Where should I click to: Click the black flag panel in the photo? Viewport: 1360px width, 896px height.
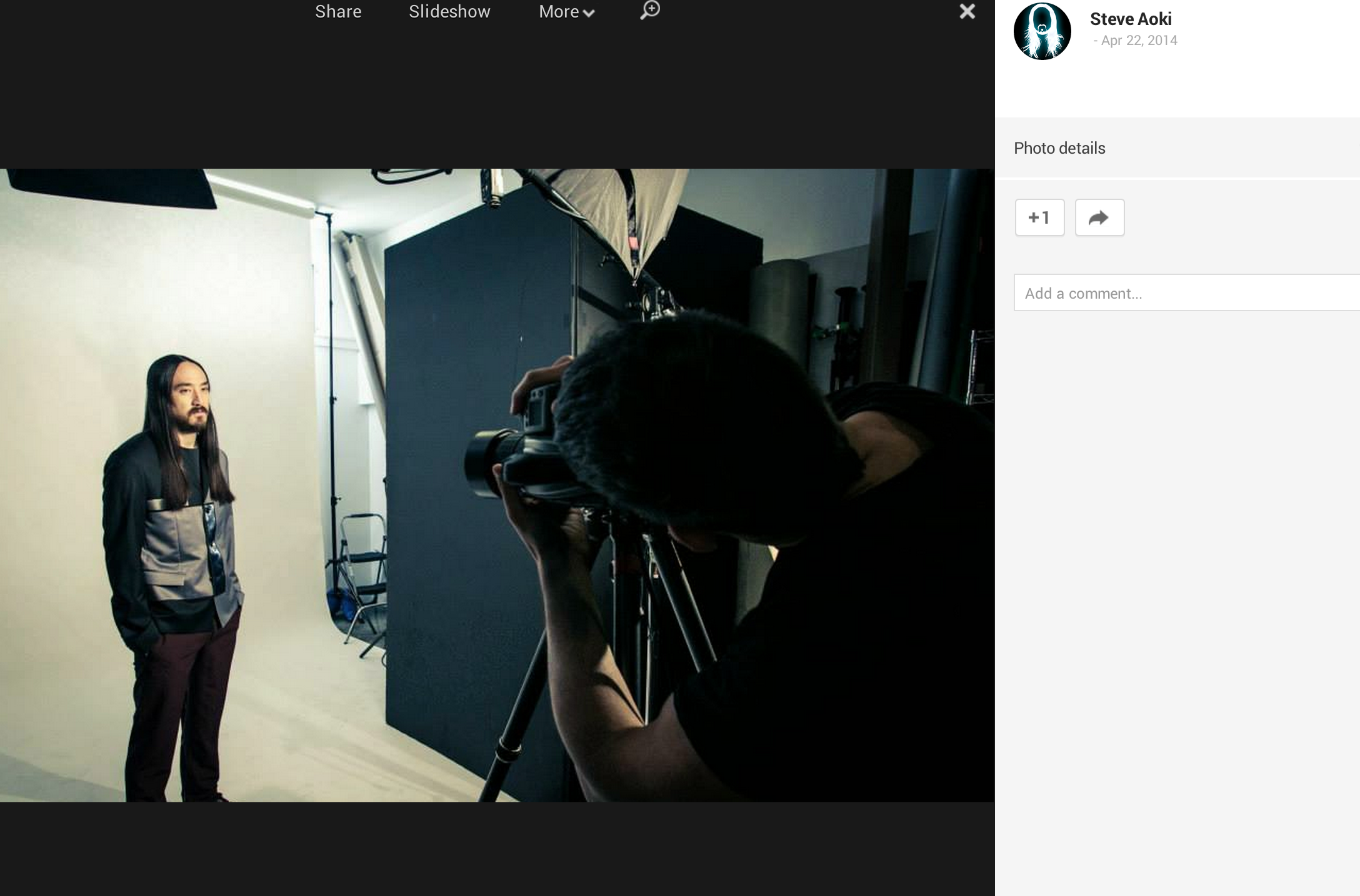tap(112, 187)
